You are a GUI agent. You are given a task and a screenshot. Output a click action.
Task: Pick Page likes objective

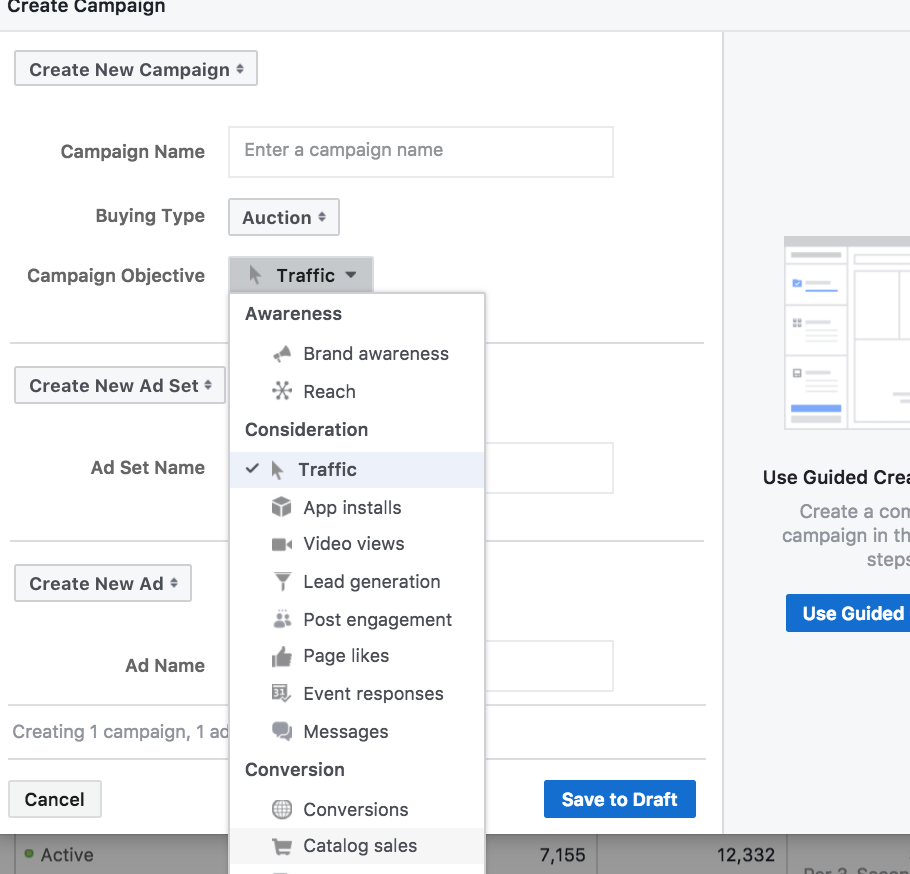(357, 656)
